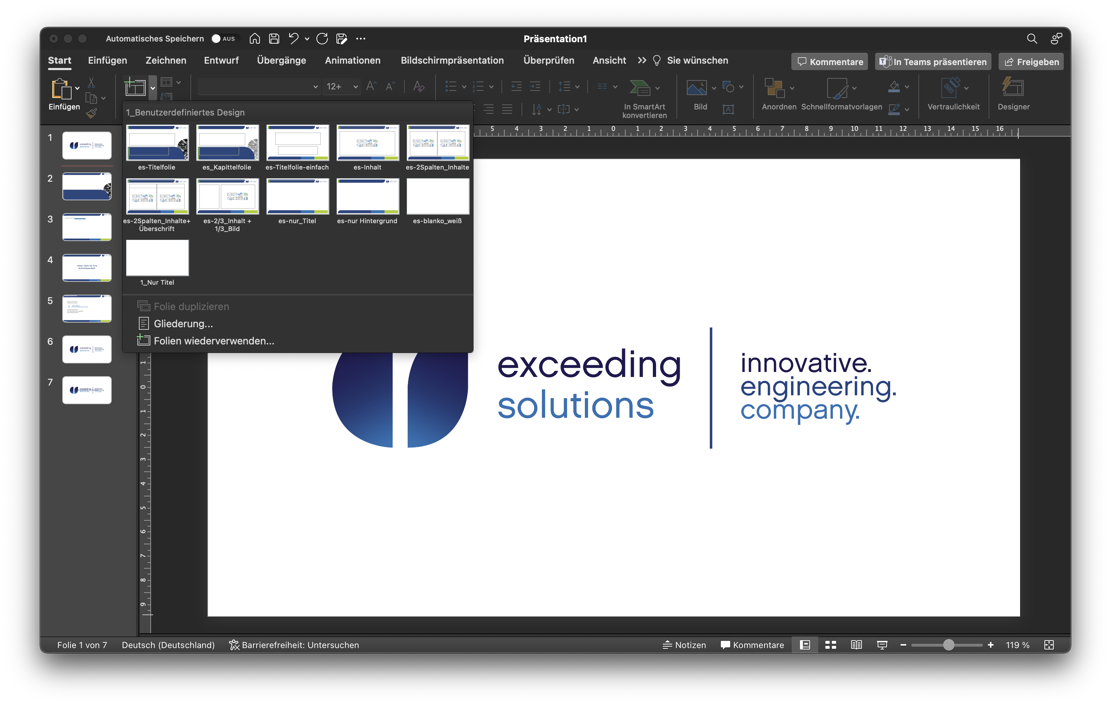The height and width of the screenshot is (706, 1110).
Task: Toggle the Notizen pane in status bar
Action: 684,645
